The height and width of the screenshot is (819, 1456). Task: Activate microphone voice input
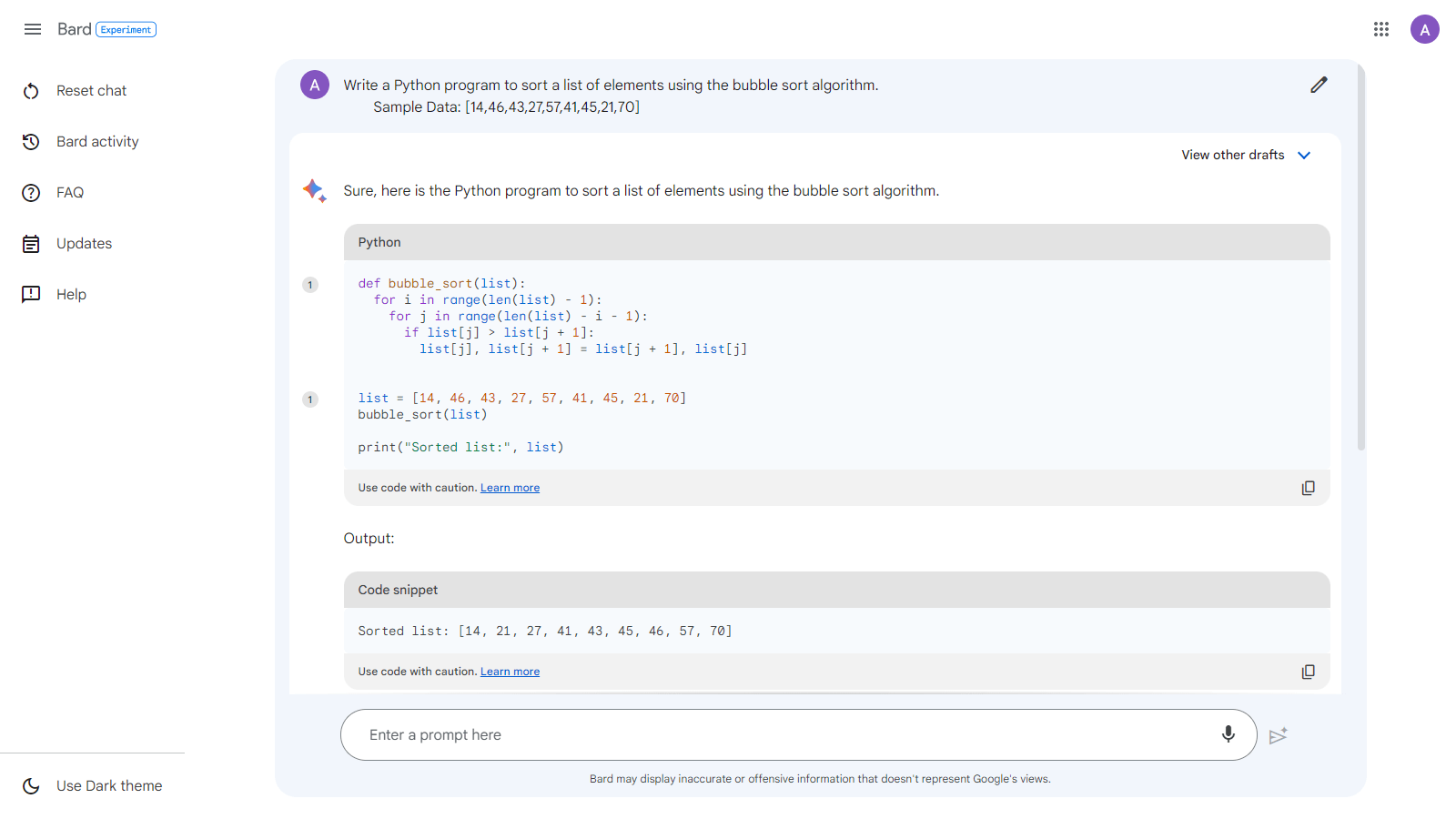coord(1228,734)
